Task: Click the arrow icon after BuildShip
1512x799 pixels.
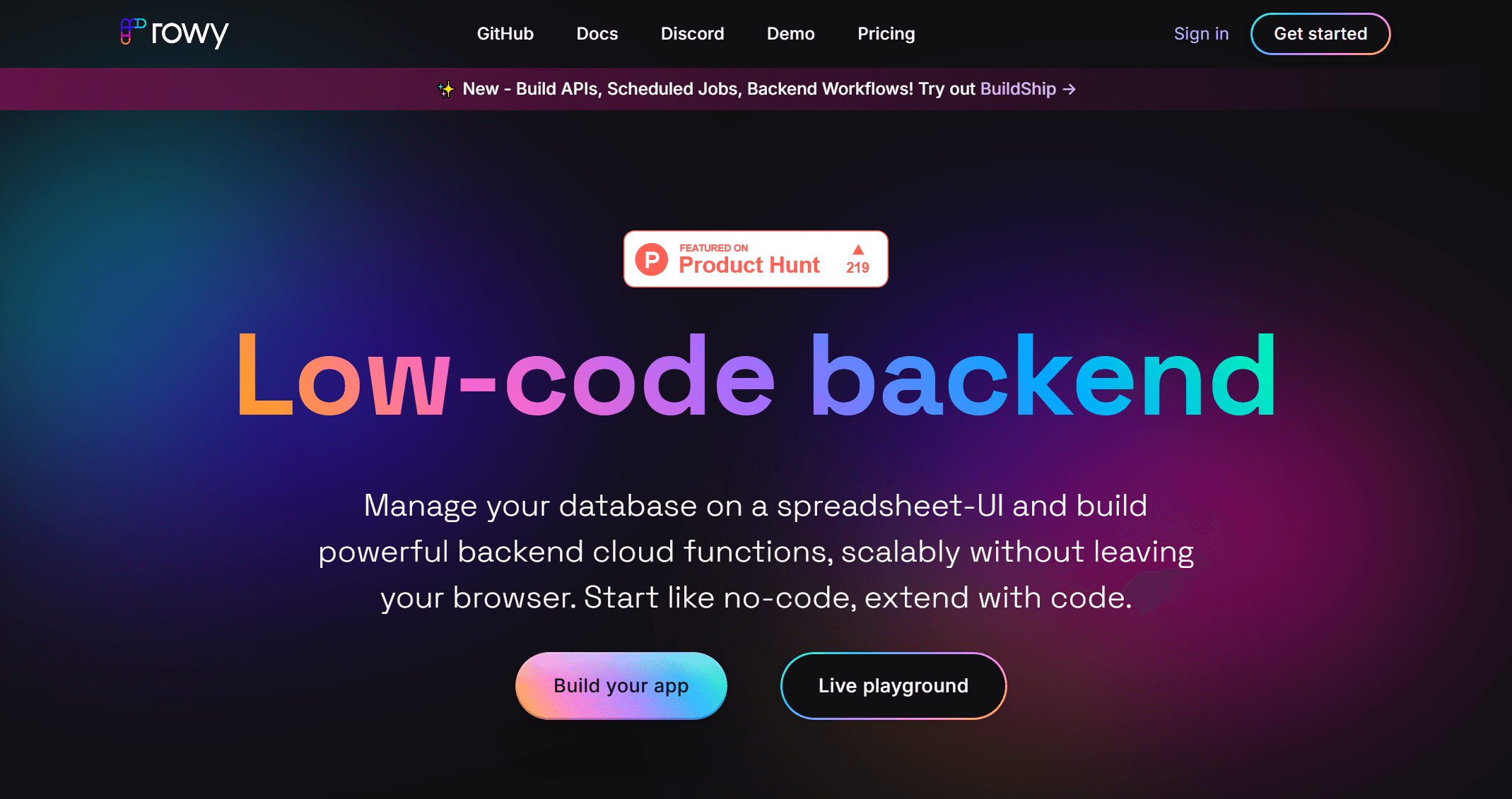Action: tap(1069, 89)
